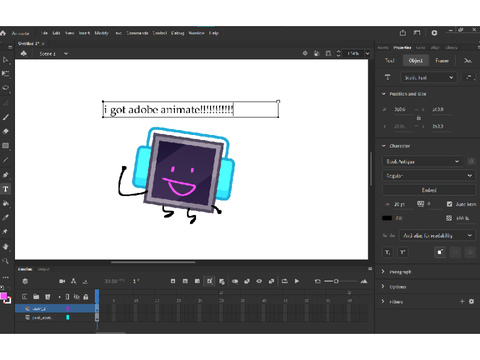Switch to the Frame tab
Viewport: 480px width, 360px height.
tap(442, 61)
